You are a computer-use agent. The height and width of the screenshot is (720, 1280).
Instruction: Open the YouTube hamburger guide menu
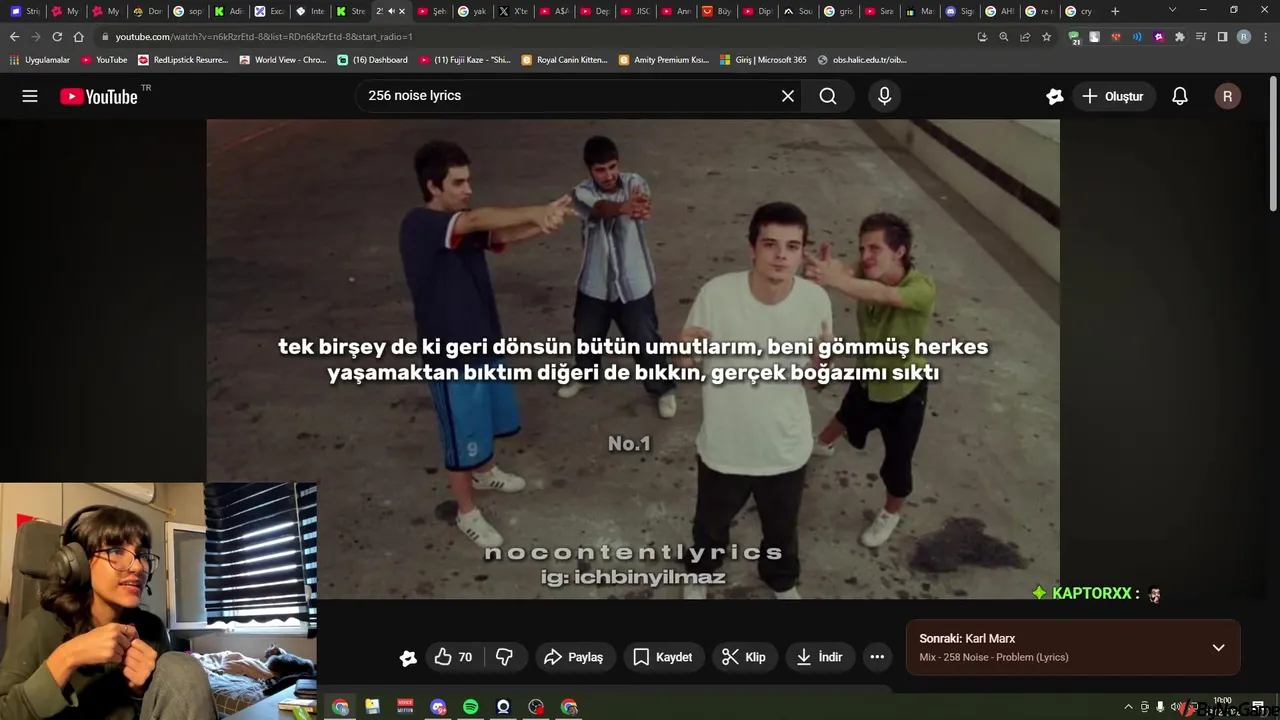pyautogui.click(x=30, y=96)
